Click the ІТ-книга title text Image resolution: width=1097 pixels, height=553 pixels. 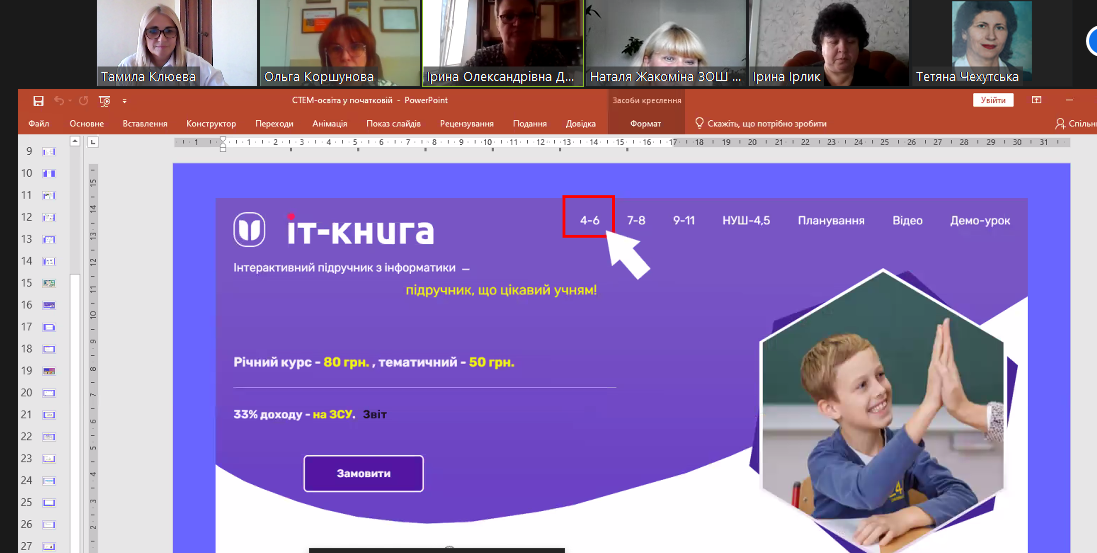coord(360,229)
